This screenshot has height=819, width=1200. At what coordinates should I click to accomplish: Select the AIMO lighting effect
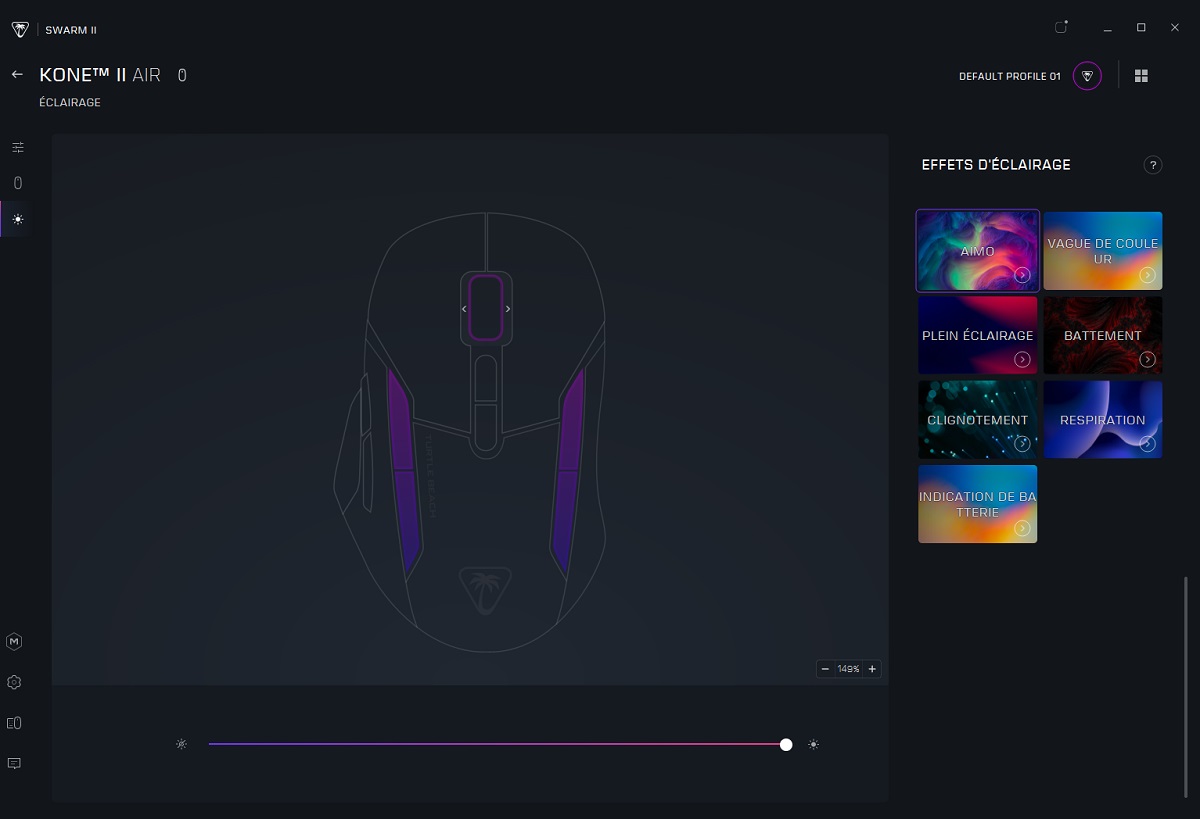click(977, 250)
